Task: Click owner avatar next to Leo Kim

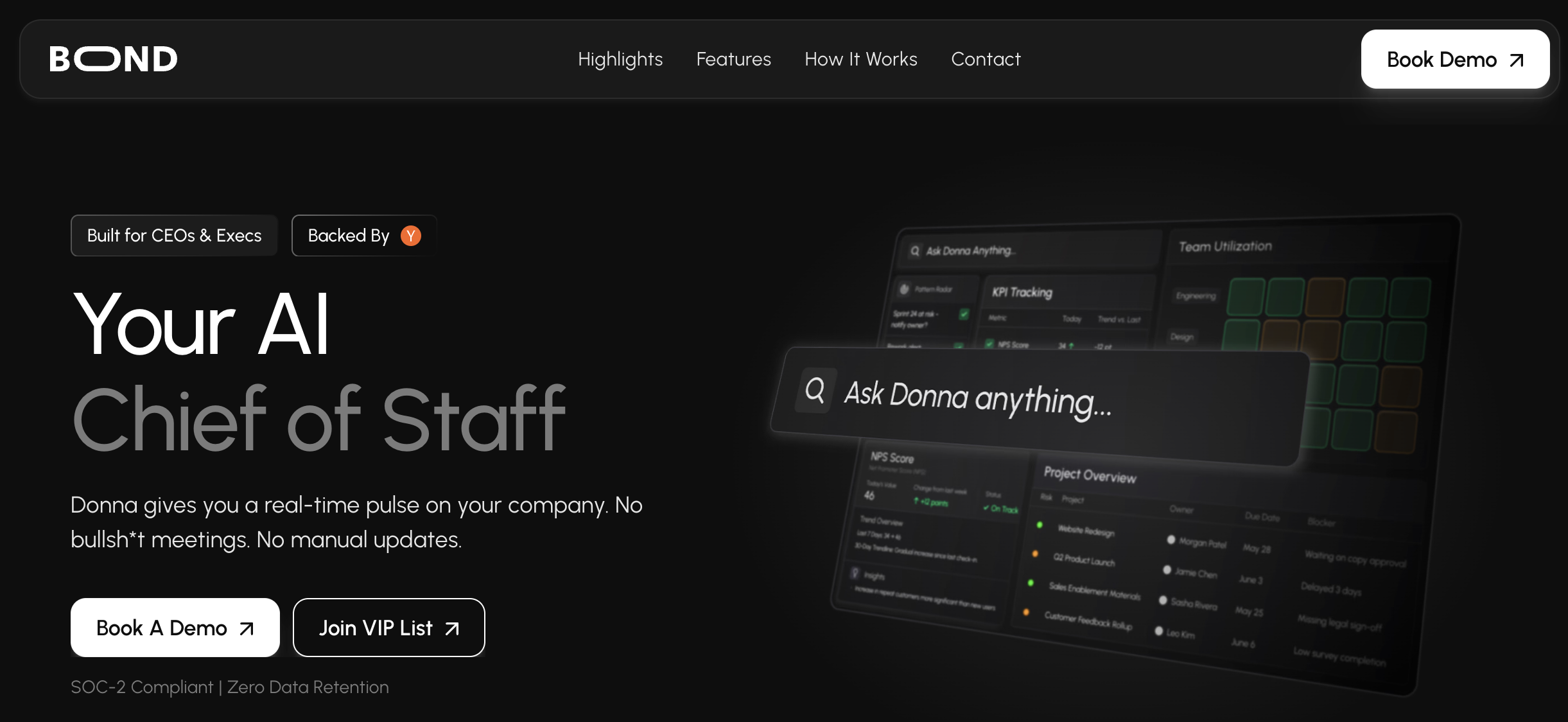Action: click(1159, 631)
